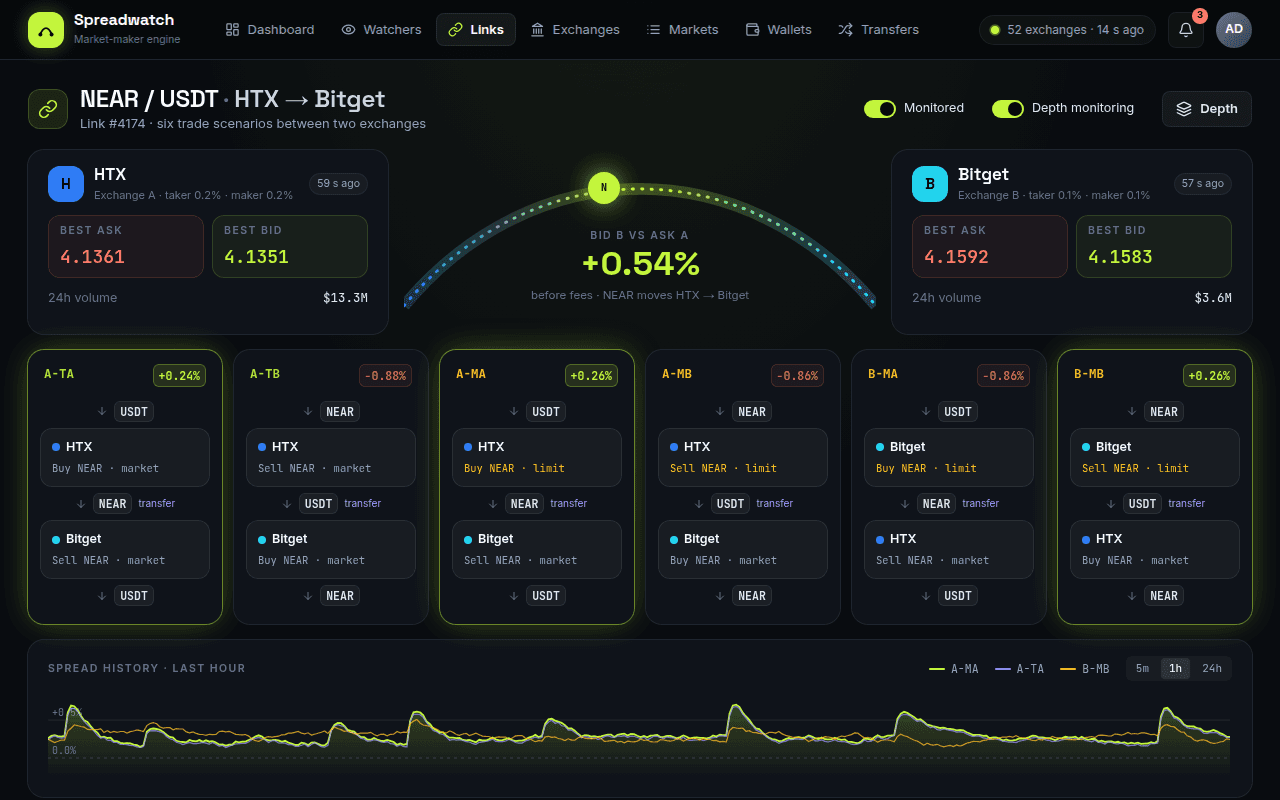Click HTX best bid 4.1351
Viewport: 1280px width, 800px height.
click(x=290, y=246)
